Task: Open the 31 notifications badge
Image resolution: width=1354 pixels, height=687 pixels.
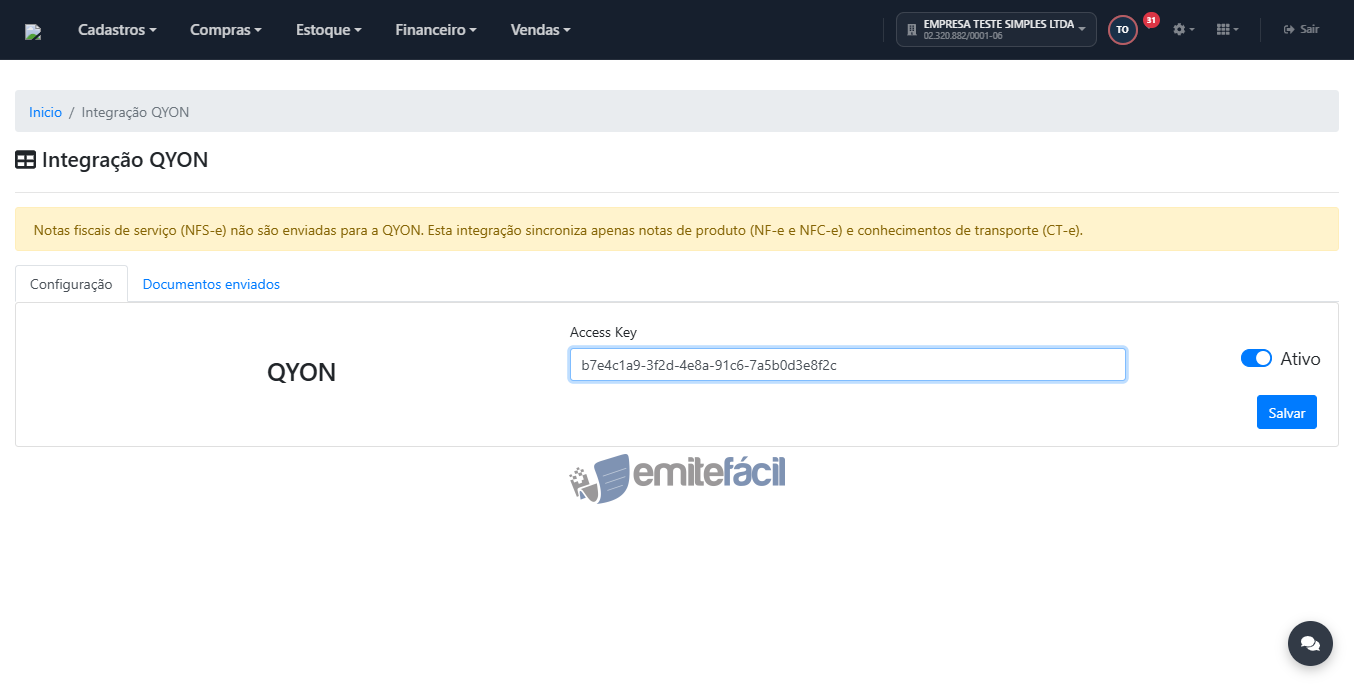Action: click(x=1151, y=20)
